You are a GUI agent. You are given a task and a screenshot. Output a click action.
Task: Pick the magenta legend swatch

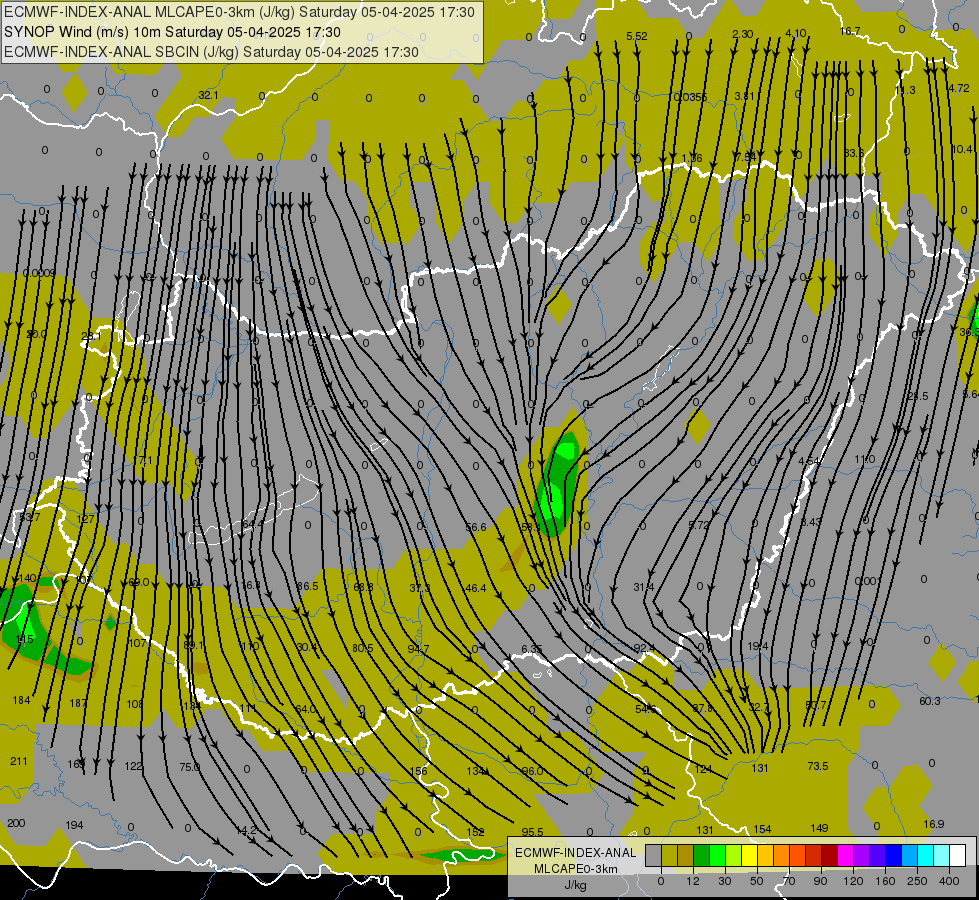point(845,855)
